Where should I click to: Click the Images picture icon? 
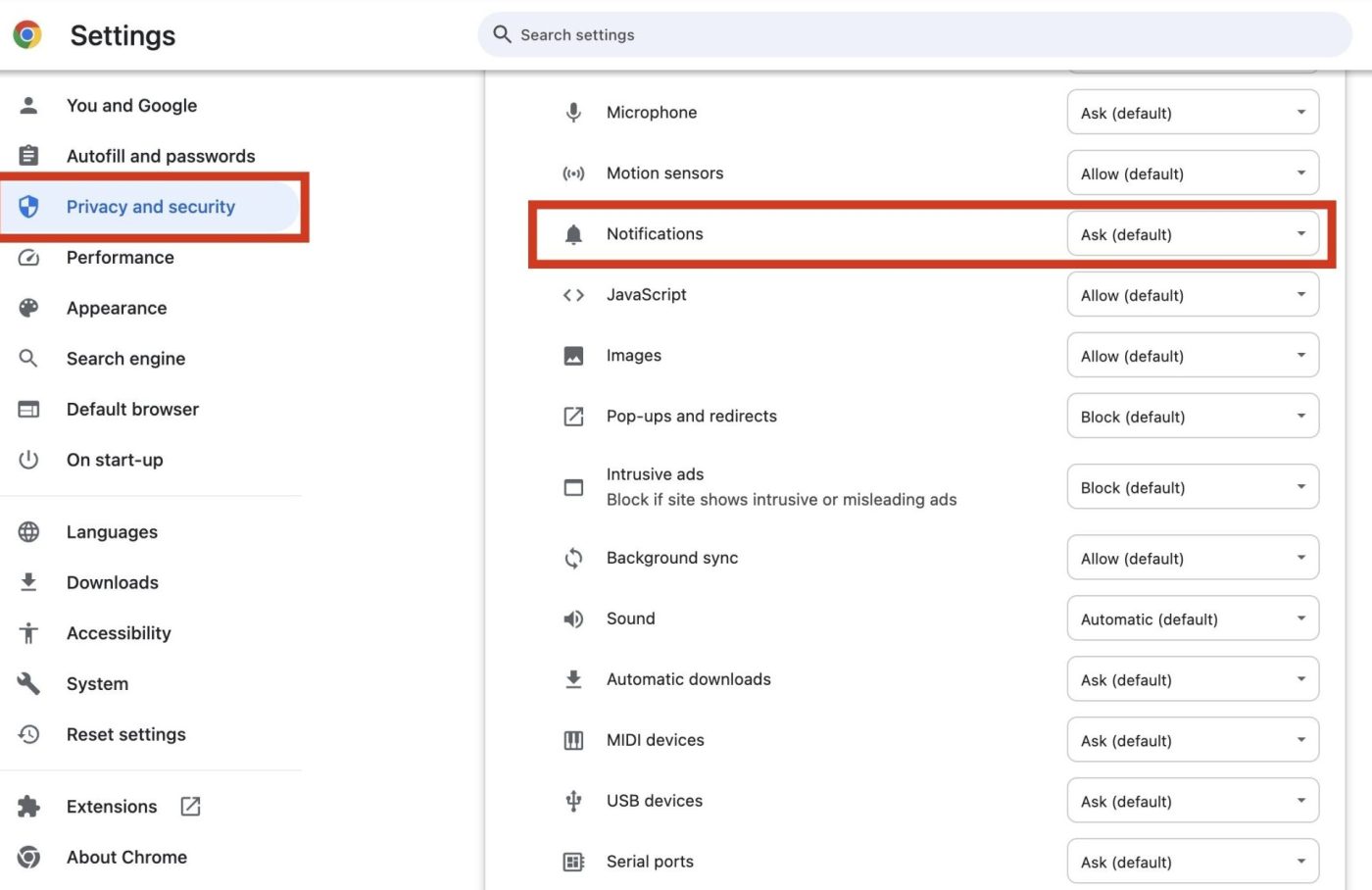coord(573,355)
